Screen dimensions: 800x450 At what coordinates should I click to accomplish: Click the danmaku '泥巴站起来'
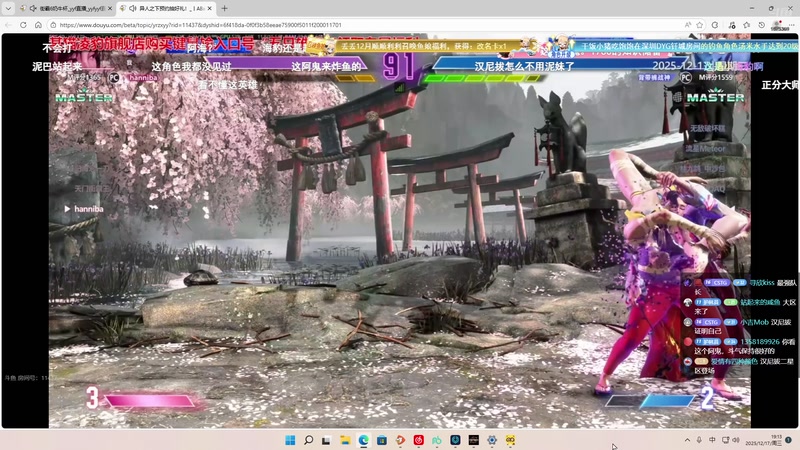pos(57,66)
